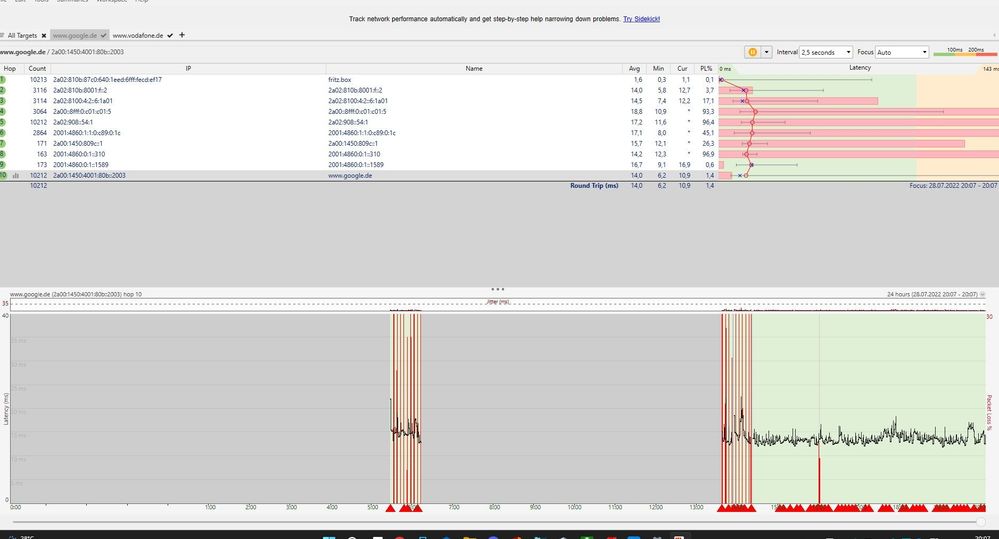Toggle the timeline graph icon on hop 10
Viewport: 999px width, 539px height.
point(15,175)
